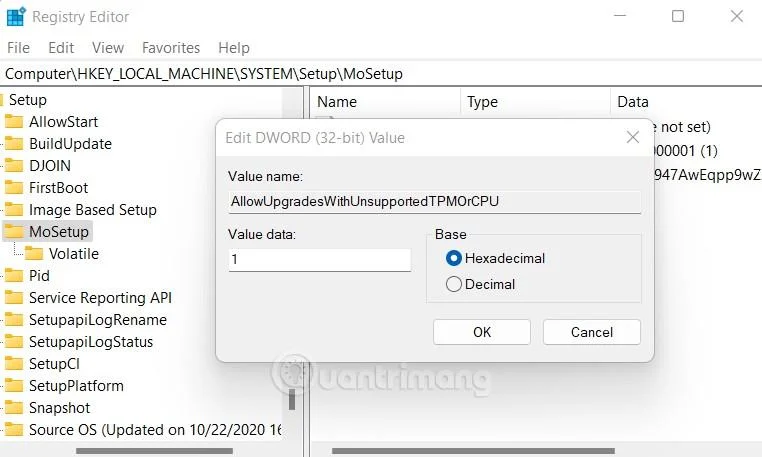Click the Volatile folder icon
The height and width of the screenshot is (457, 762).
pyautogui.click(x=34, y=253)
